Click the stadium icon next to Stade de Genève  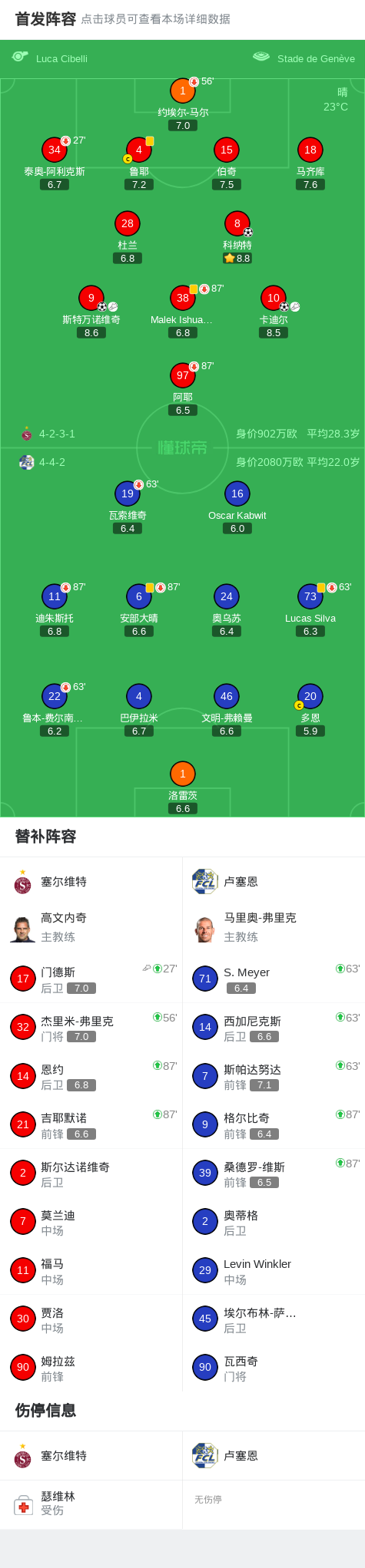261,57
